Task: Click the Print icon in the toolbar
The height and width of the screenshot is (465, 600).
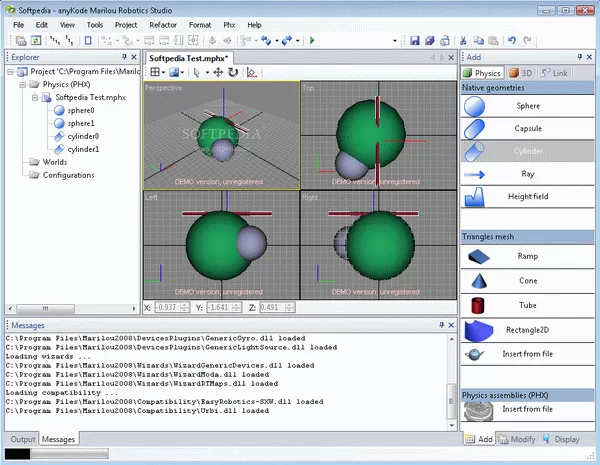Action: click(445, 40)
